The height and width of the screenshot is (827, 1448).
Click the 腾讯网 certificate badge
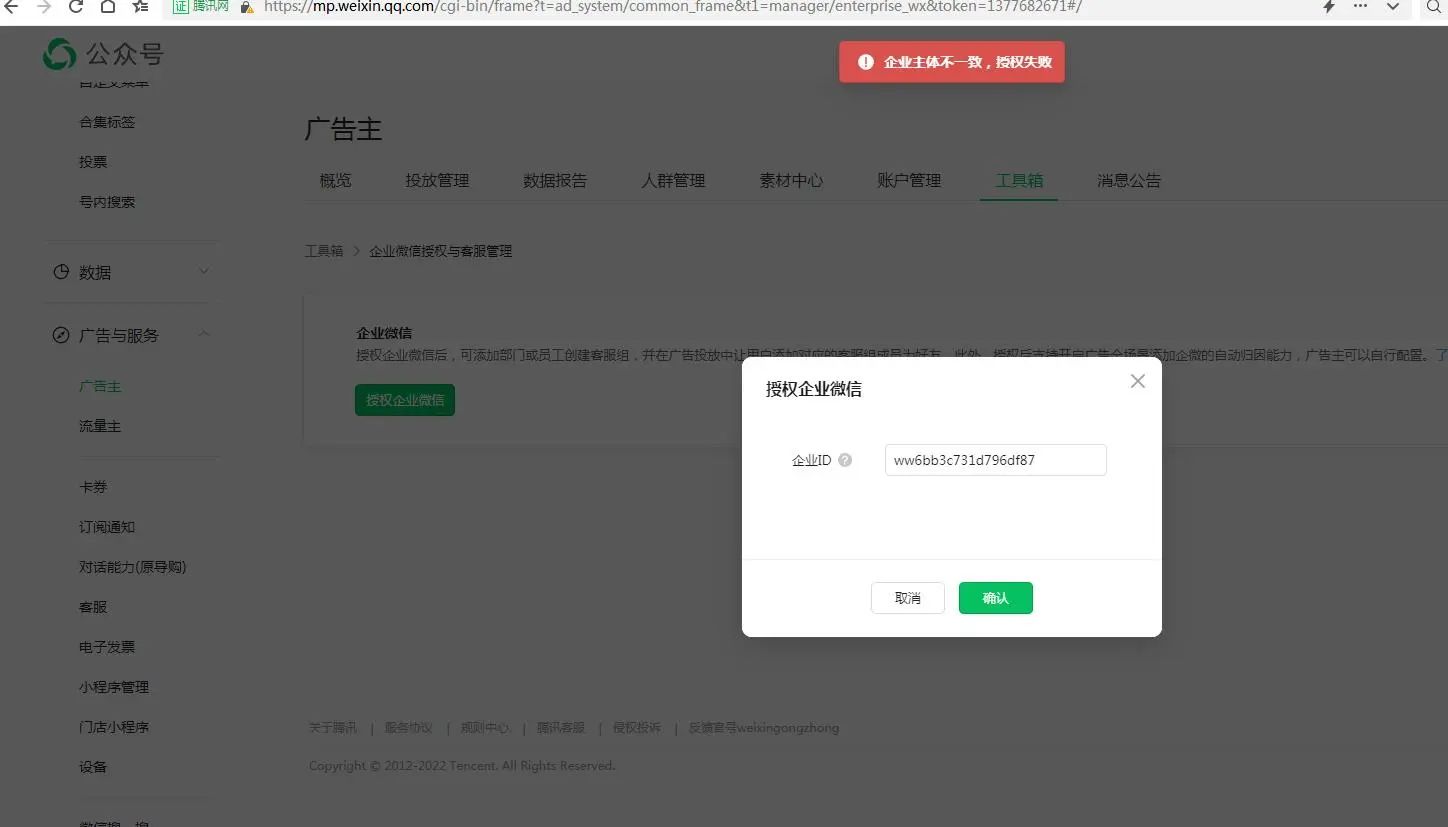click(x=202, y=6)
